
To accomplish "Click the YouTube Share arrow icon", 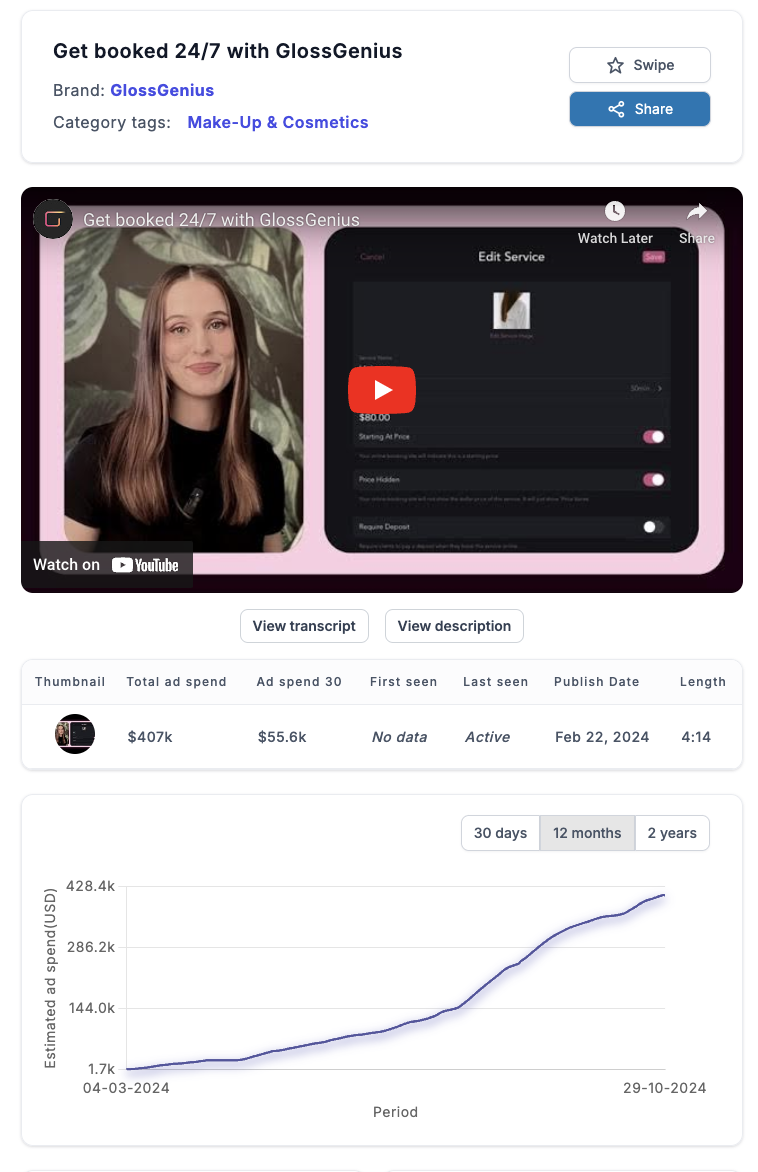I will pyautogui.click(x=697, y=212).
